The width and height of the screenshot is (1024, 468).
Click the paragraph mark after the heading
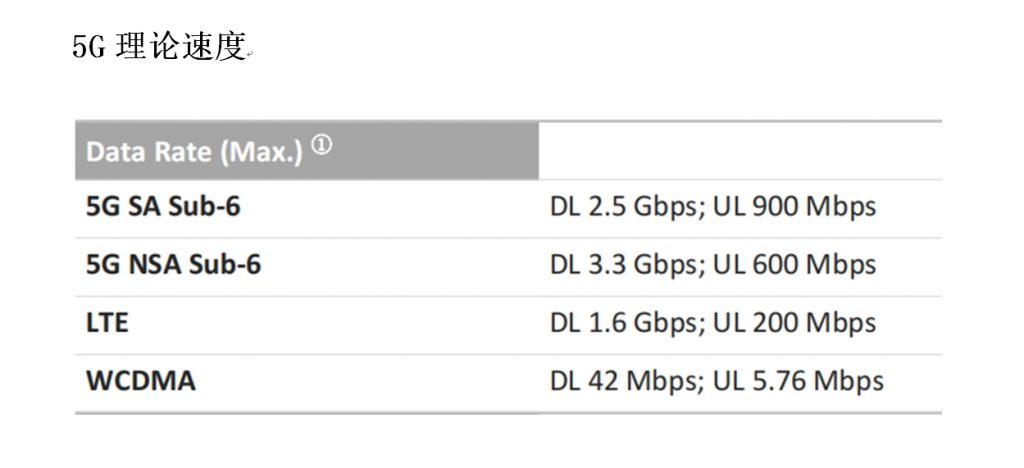(249, 57)
